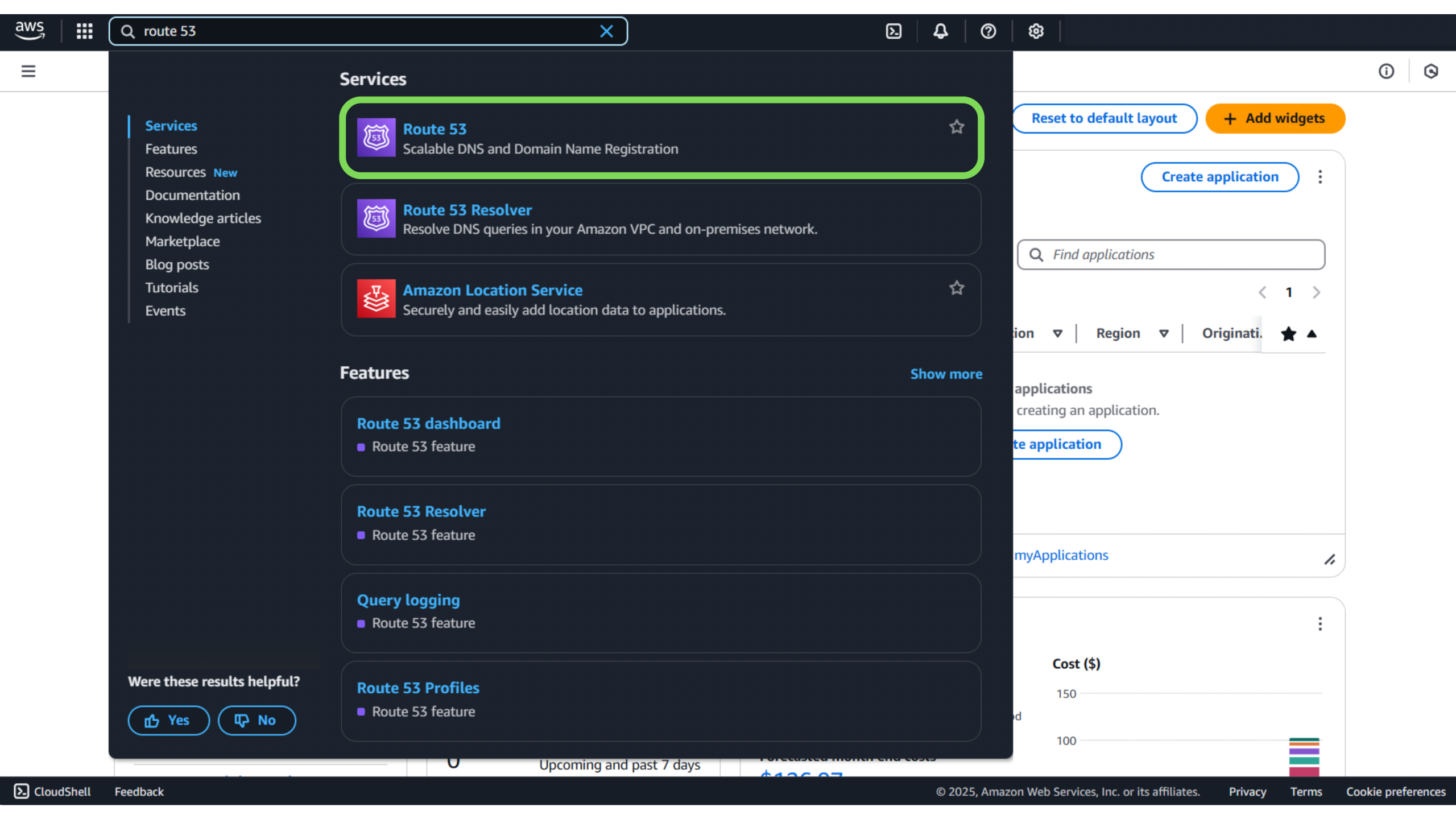The height and width of the screenshot is (819, 1456).
Task: Open the settings gear icon
Action: [1036, 31]
